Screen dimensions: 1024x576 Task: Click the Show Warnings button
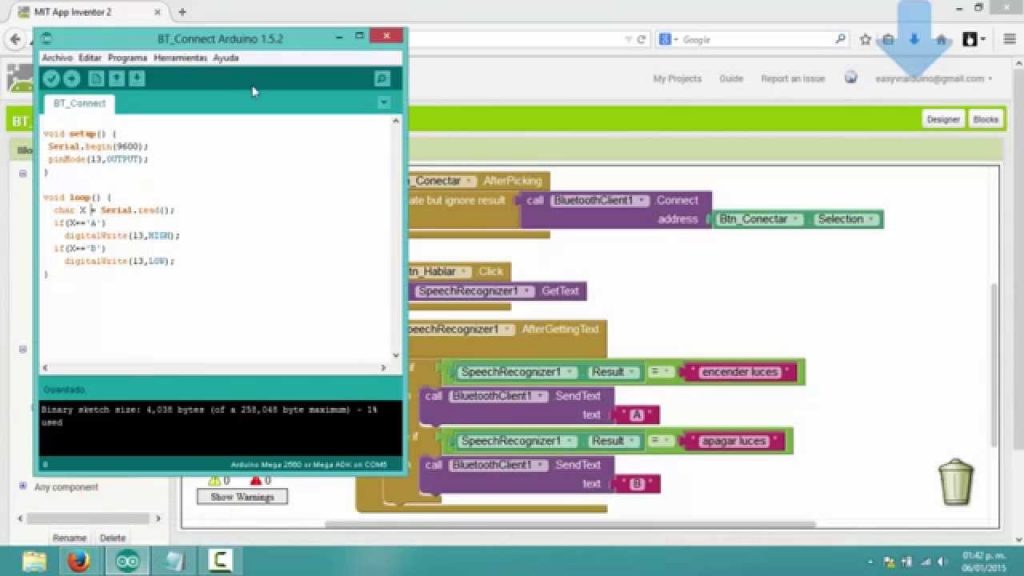point(242,497)
